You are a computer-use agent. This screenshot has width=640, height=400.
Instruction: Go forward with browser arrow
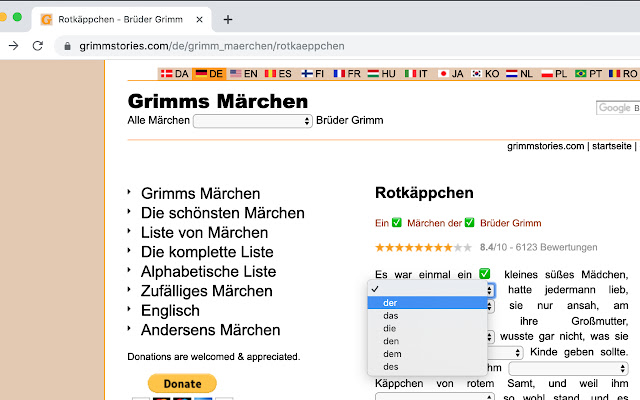(x=13, y=46)
